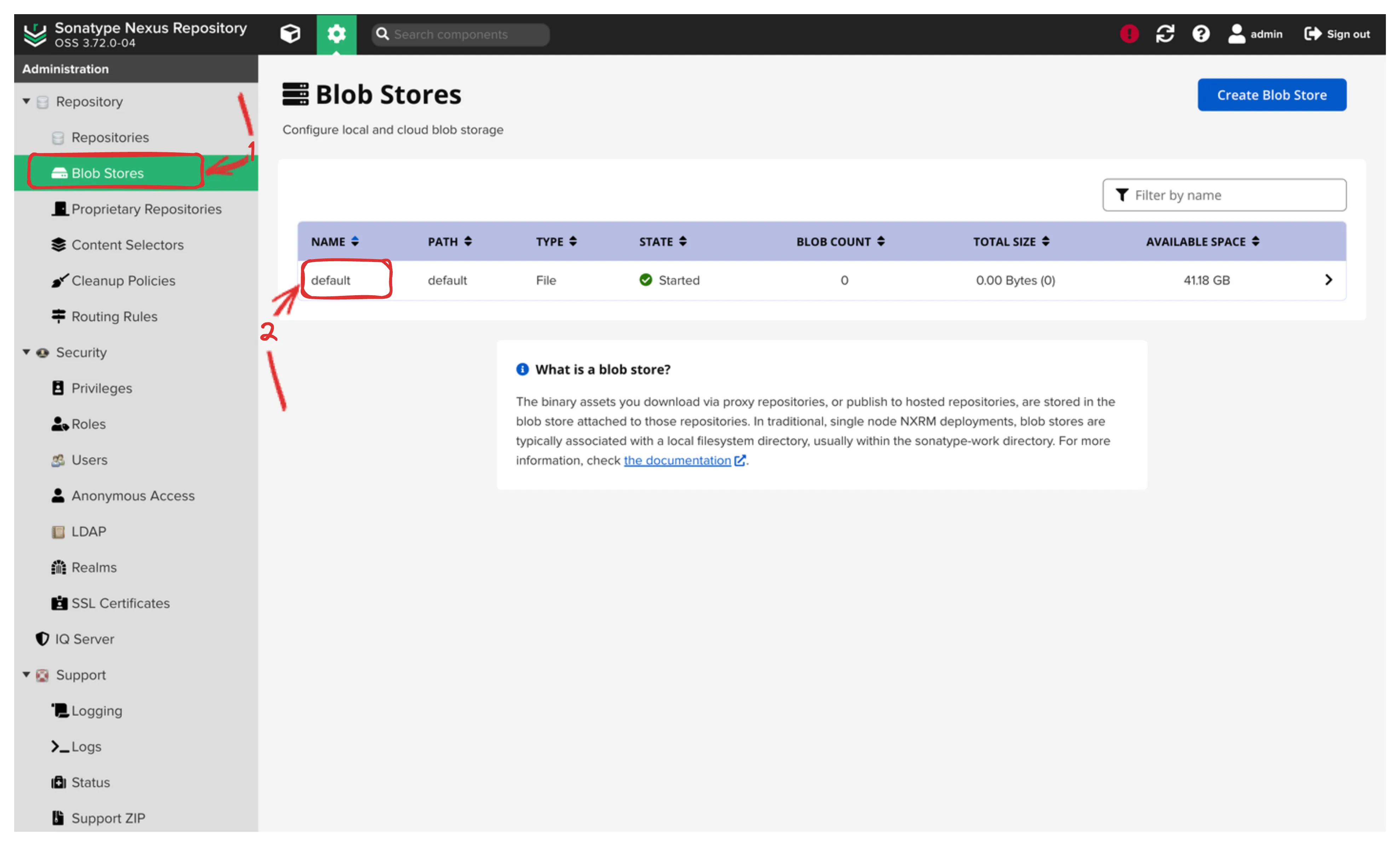
Task: Open Anonymous Access settings
Action: click(x=133, y=496)
